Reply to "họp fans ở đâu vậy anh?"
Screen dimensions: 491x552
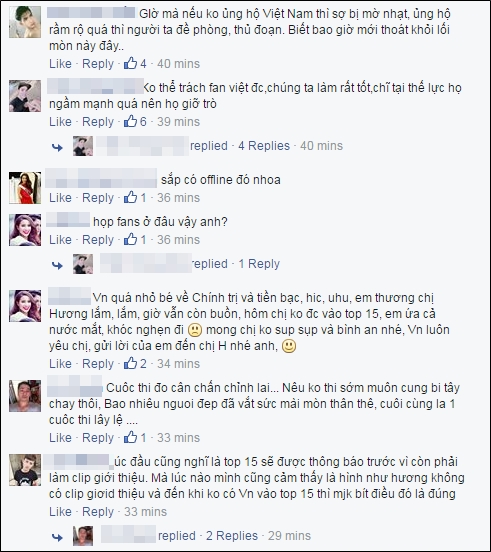pyautogui.click(x=98, y=239)
